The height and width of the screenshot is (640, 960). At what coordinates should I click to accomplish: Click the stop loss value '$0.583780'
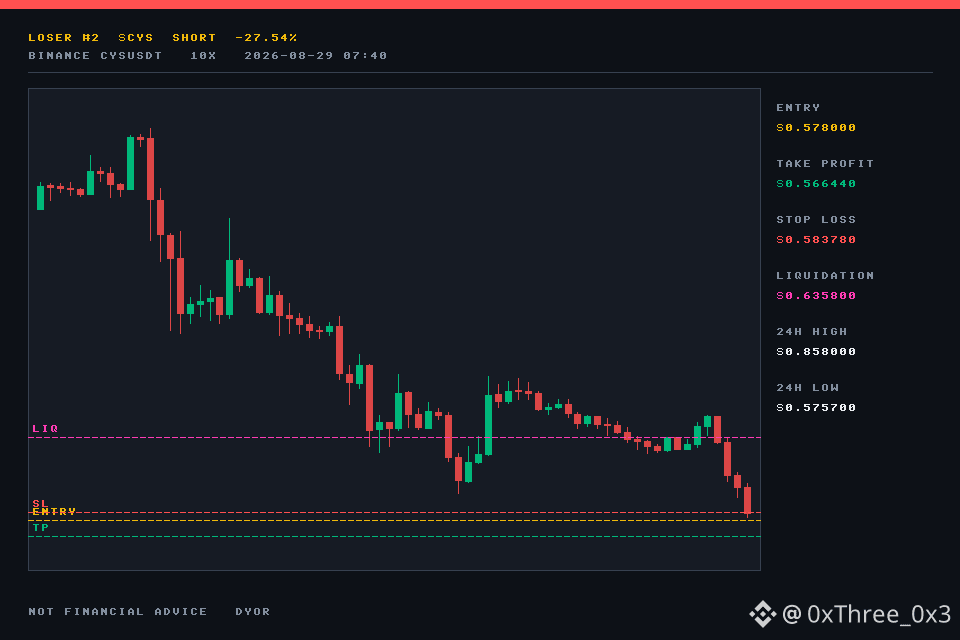coord(816,239)
